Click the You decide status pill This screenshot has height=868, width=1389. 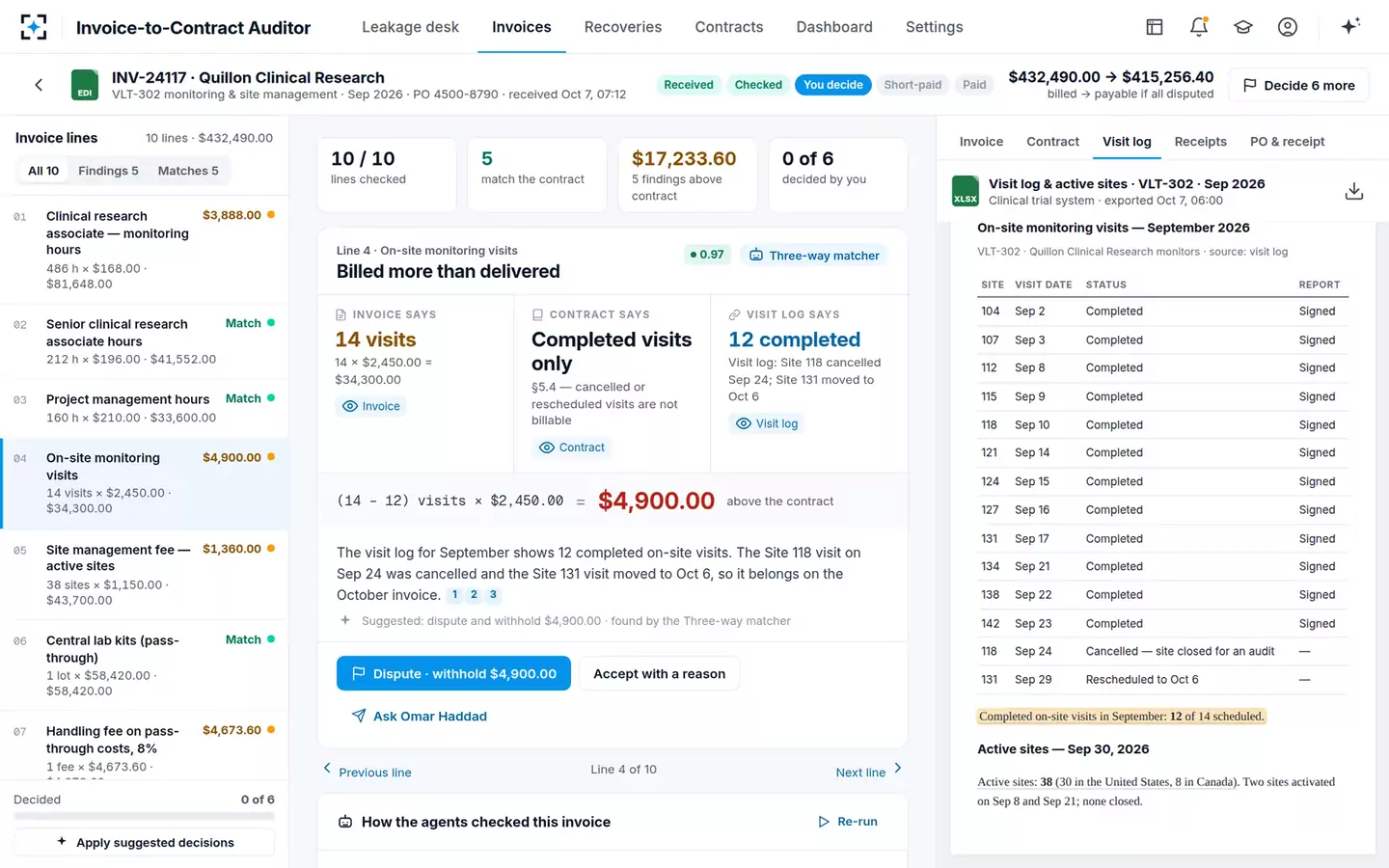click(833, 85)
